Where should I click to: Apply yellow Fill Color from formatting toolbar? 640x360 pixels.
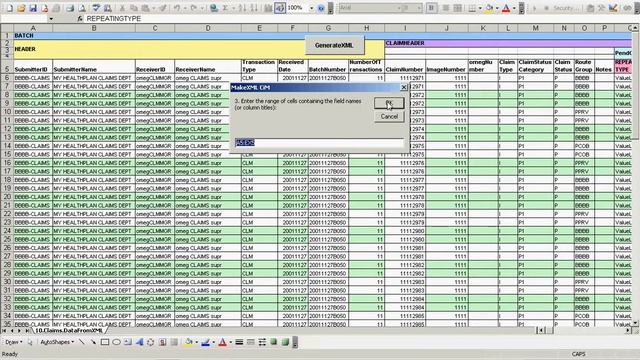[488, 8]
